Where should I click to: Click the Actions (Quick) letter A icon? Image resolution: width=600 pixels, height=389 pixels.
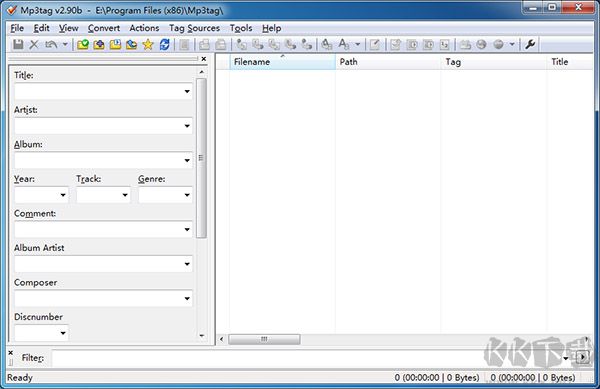pyautogui.click(x=344, y=44)
